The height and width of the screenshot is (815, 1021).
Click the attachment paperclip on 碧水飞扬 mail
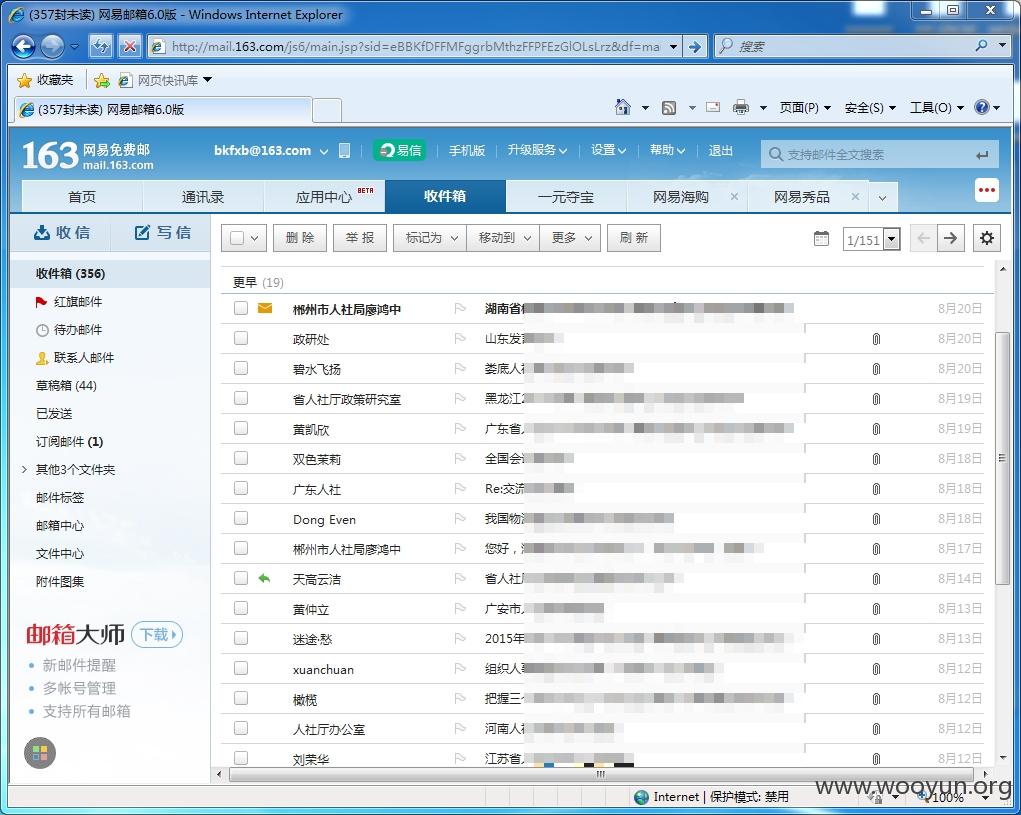pos(876,369)
